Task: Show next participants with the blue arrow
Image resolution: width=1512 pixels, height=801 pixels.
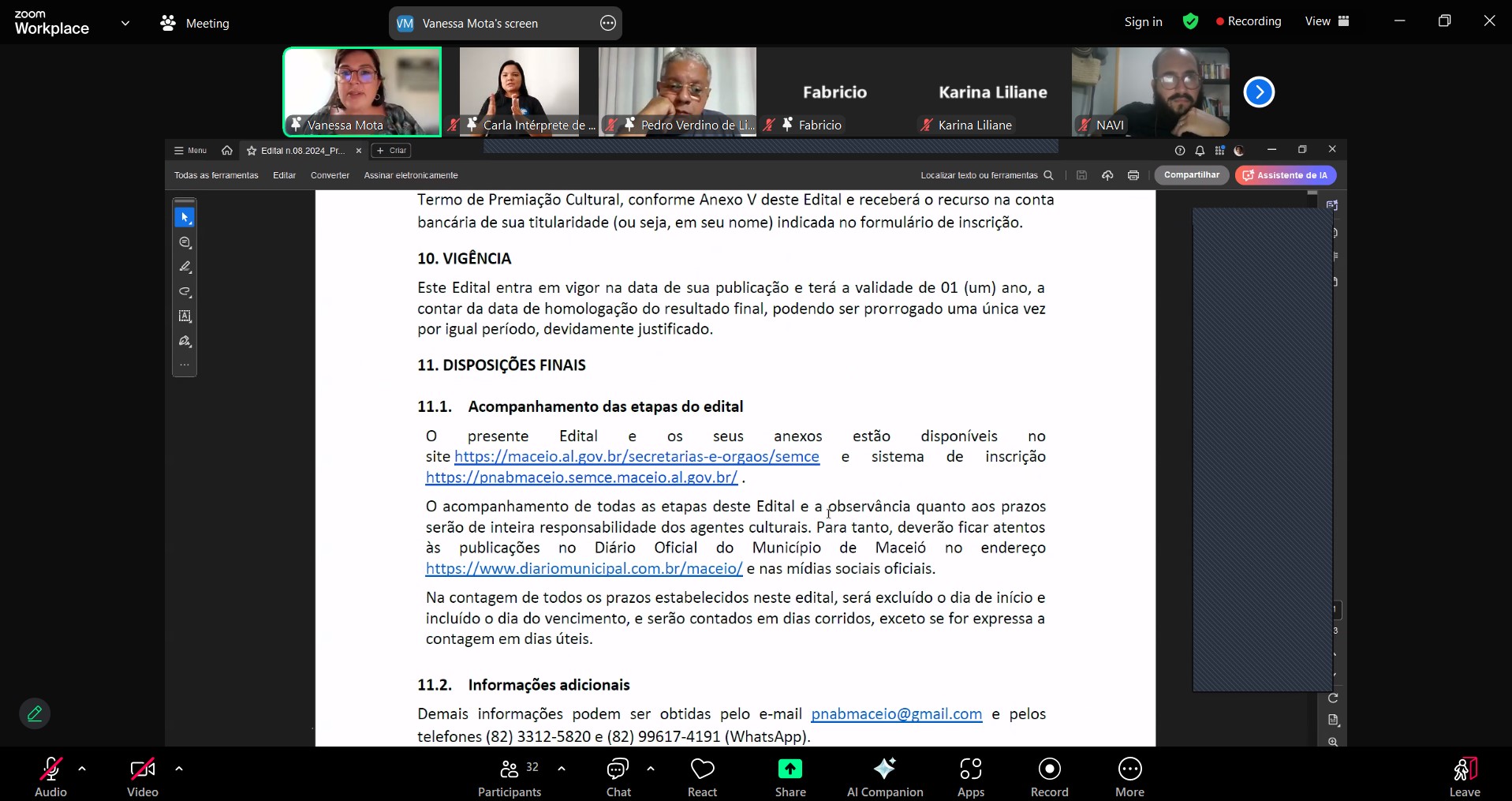Action: [1258, 92]
